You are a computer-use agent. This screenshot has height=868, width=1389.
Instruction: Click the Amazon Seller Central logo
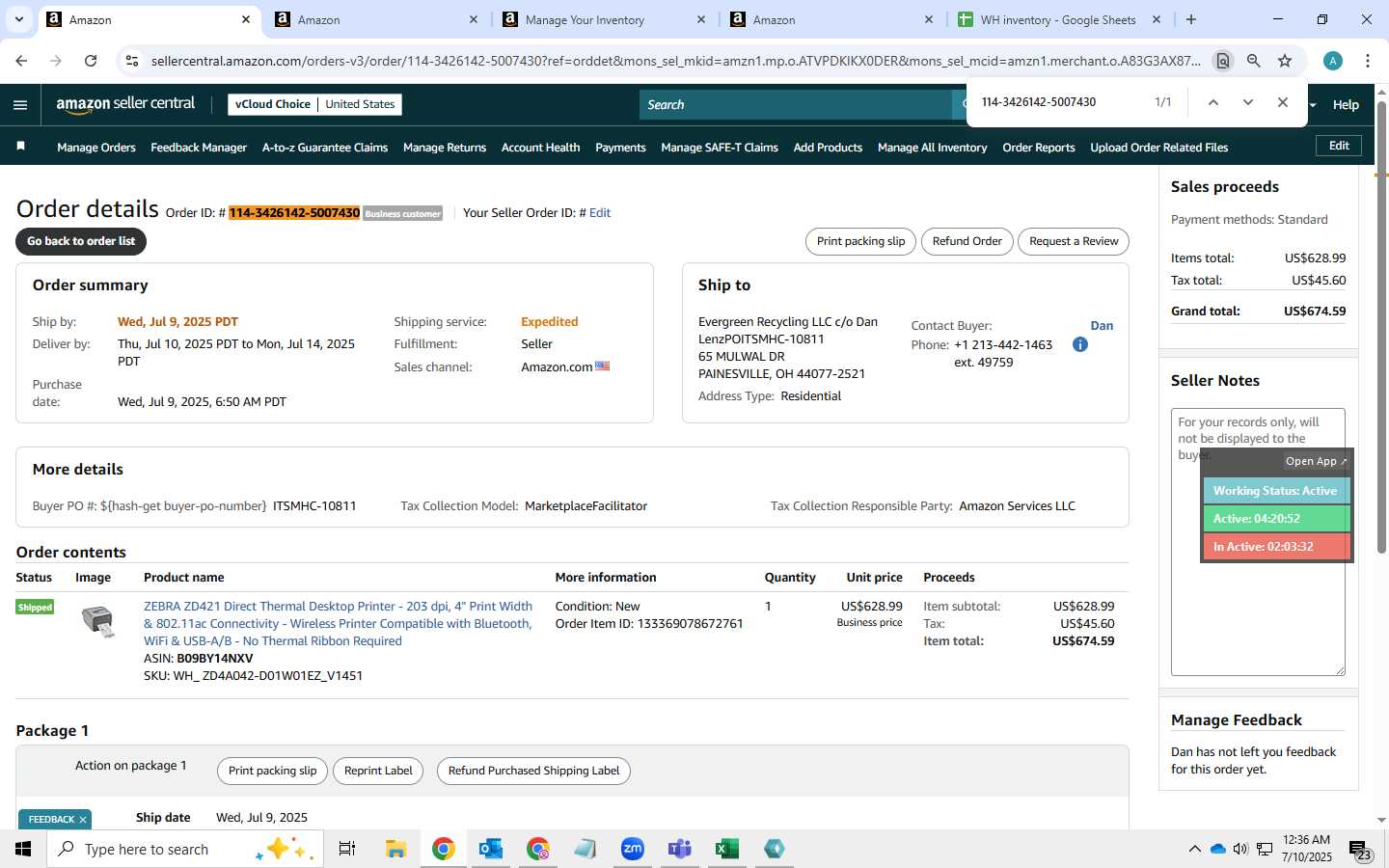click(125, 104)
